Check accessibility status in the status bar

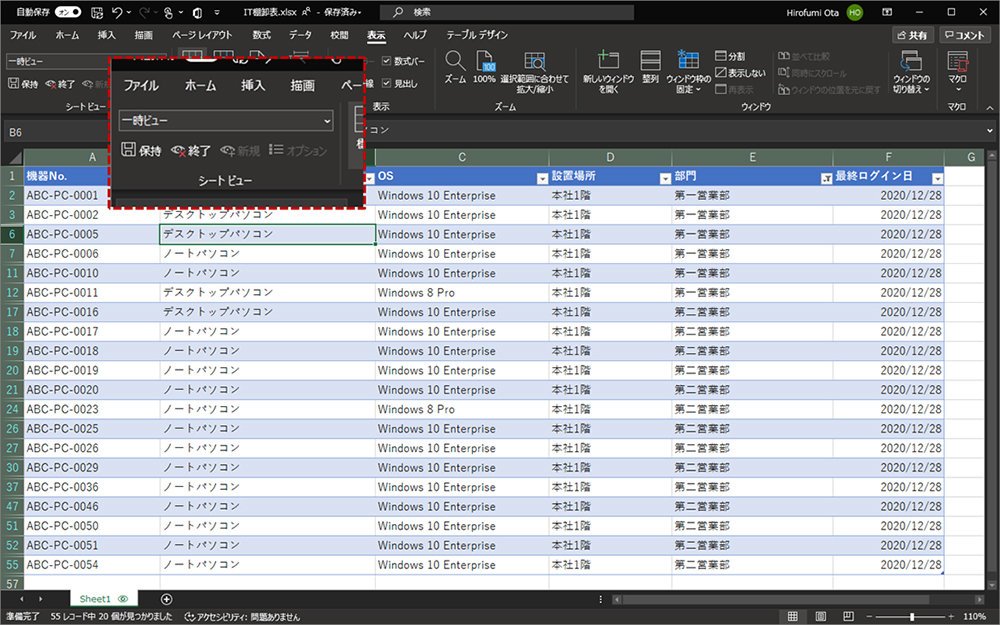242,617
